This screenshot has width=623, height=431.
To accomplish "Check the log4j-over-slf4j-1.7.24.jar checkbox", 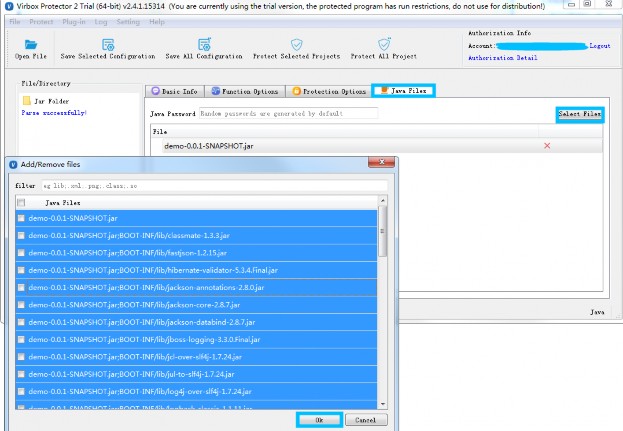I will click(21, 392).
